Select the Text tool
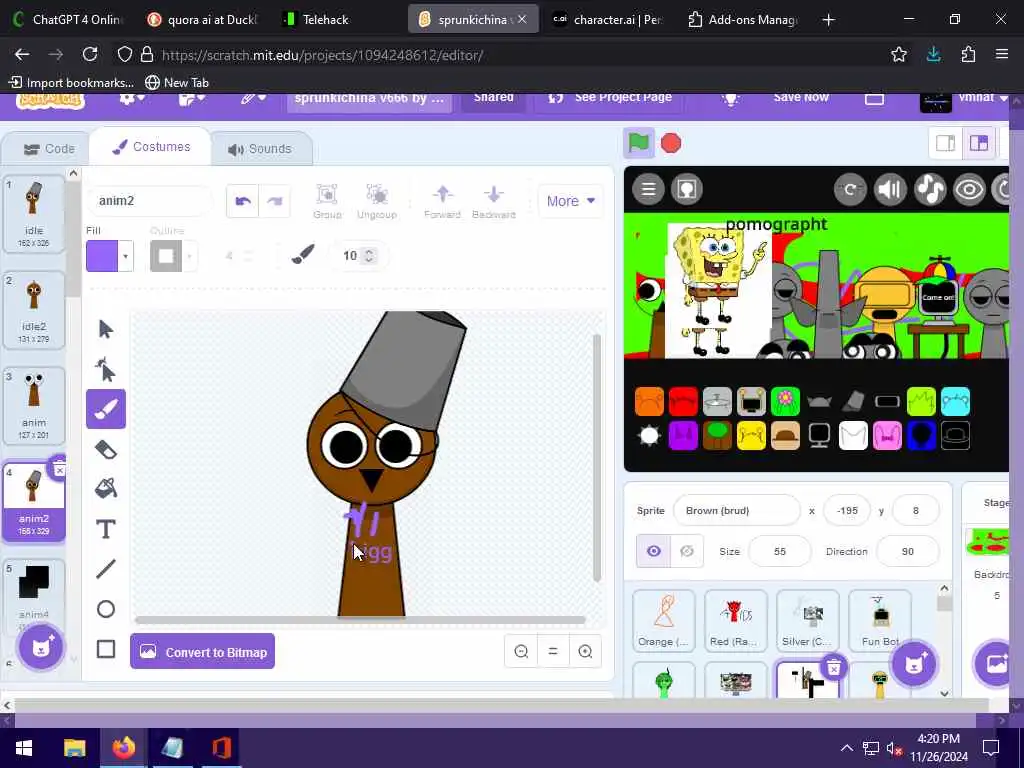1024x768 pixels. [105, 528]
